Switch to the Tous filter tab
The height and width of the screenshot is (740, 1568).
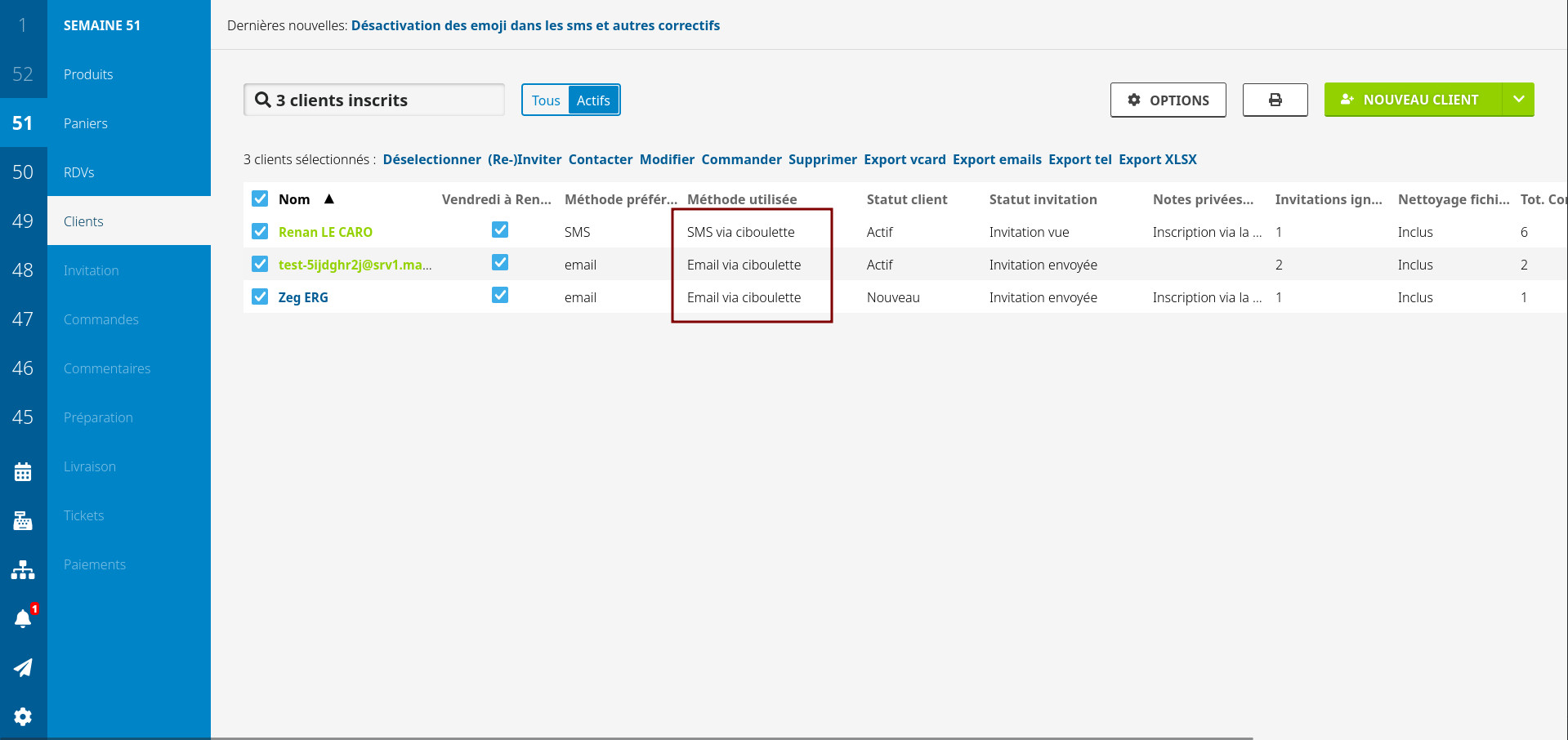[546, 100]
